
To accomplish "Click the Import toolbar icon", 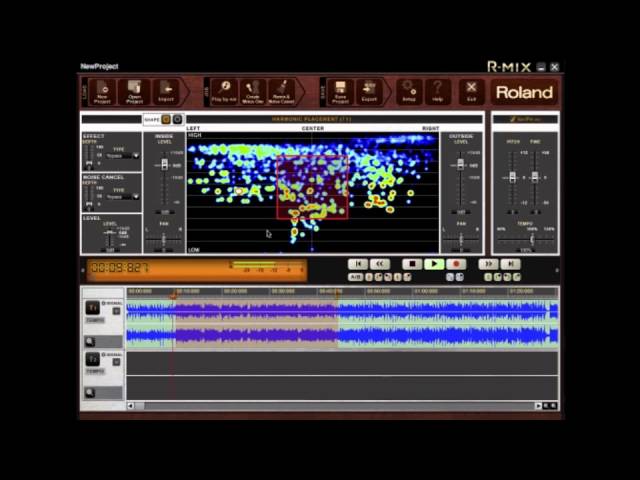I will pos(166,92).
